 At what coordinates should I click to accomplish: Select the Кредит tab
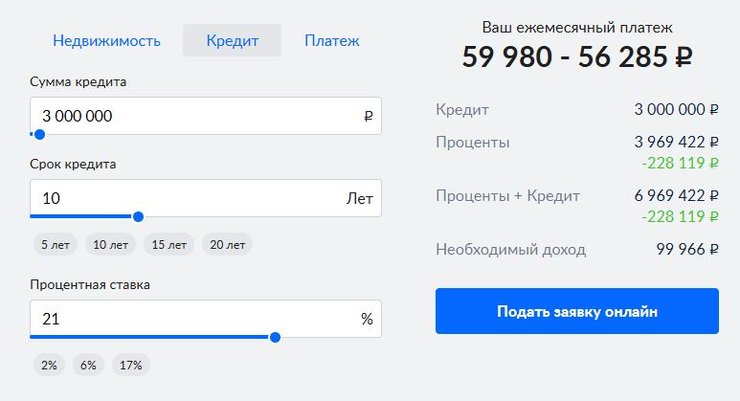pyautogui.click(x=232, y=41)
